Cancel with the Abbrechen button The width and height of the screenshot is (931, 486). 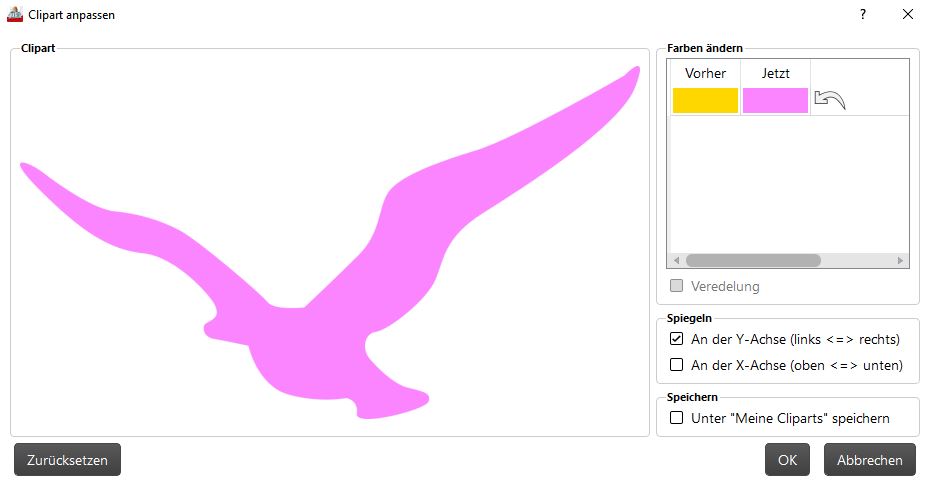point(870,460)
